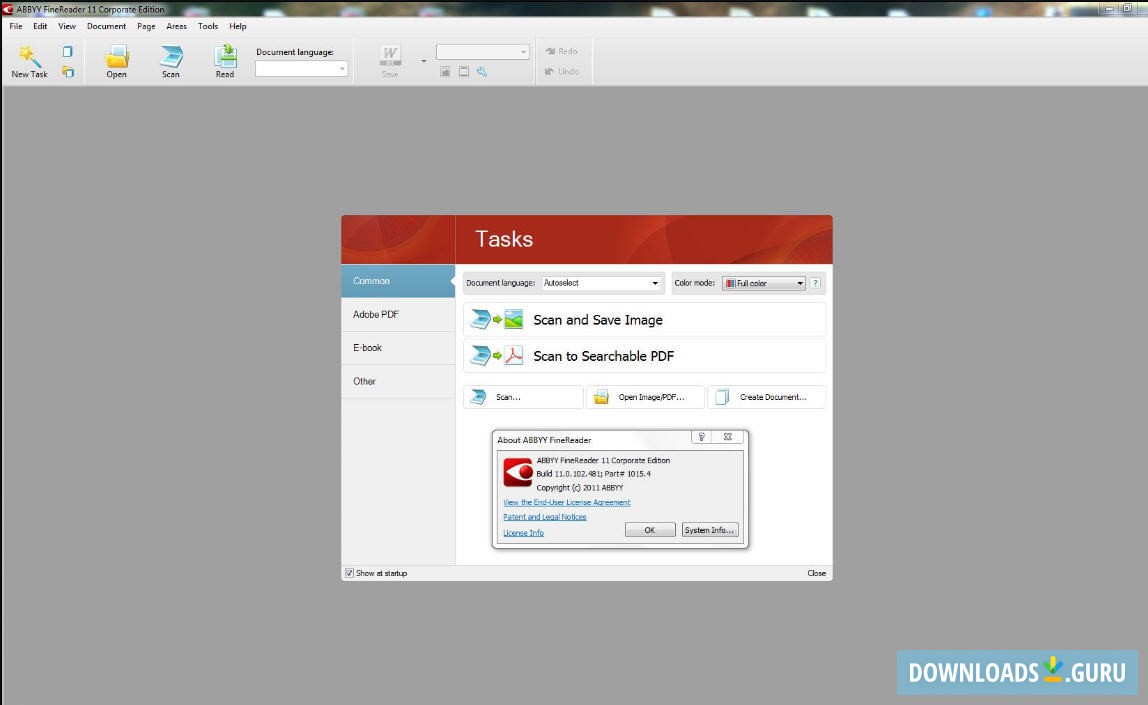1148x705 pixels.
Task: Click Close in the Tasks window
Action: coord(816,573)
